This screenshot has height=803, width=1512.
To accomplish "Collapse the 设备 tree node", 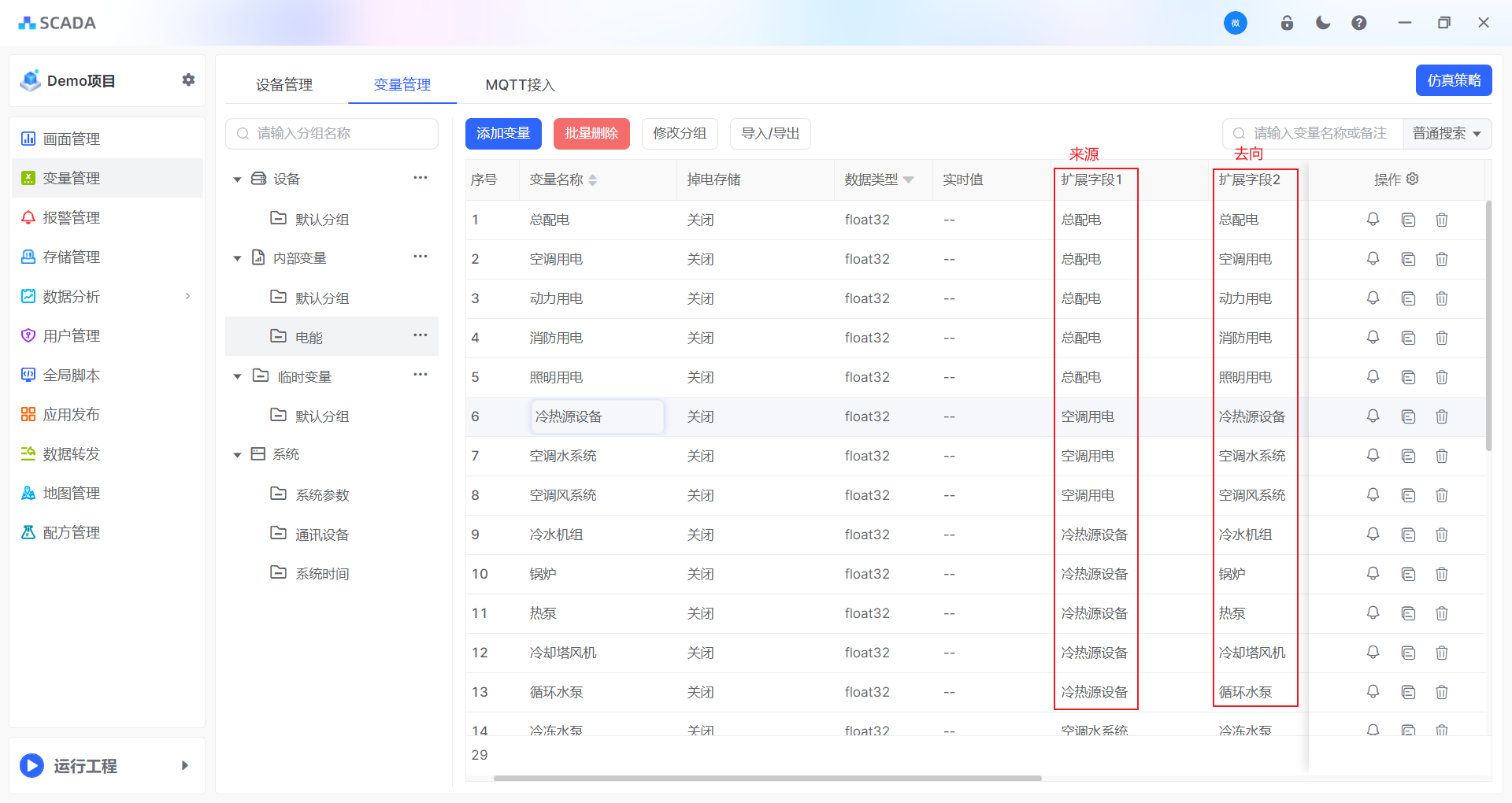I will [x=237, y=179].
